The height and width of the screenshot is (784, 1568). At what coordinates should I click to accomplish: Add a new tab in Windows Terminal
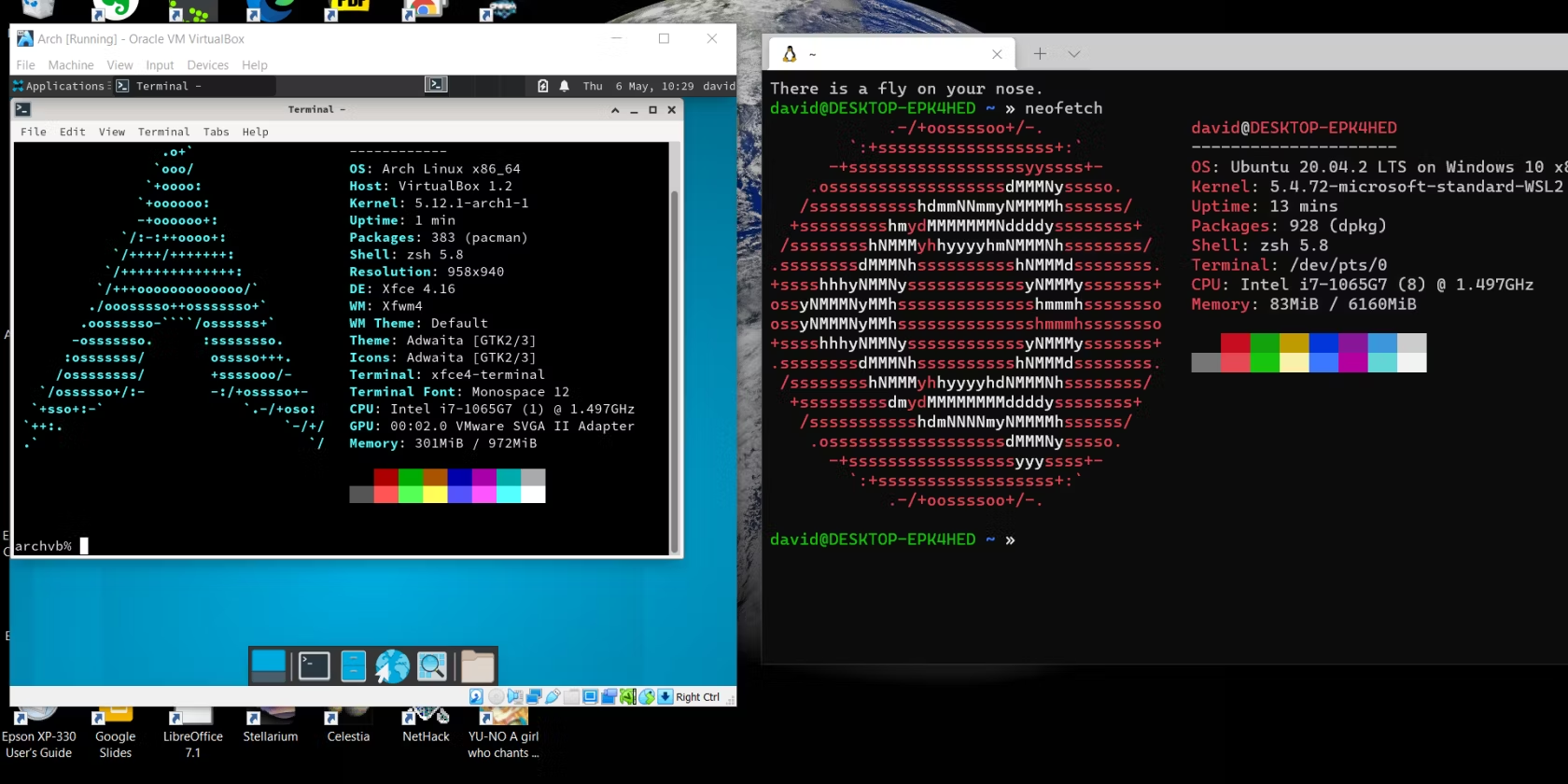click(x=1040, y=54)
